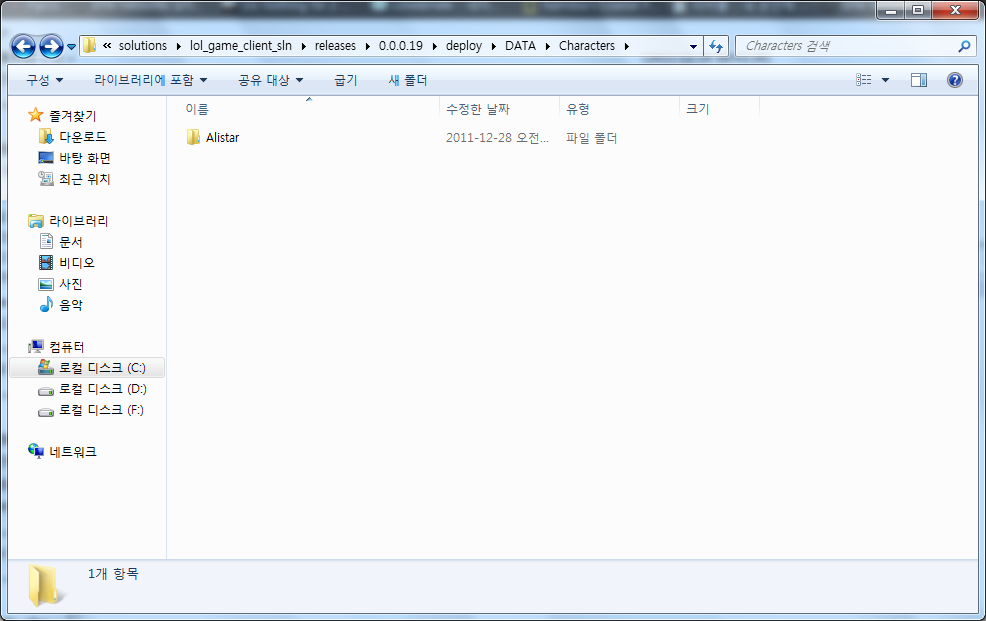Click the '2011-12-28 오전...' date cell
The width and height of the screenshot is (986, 621).
497,138
